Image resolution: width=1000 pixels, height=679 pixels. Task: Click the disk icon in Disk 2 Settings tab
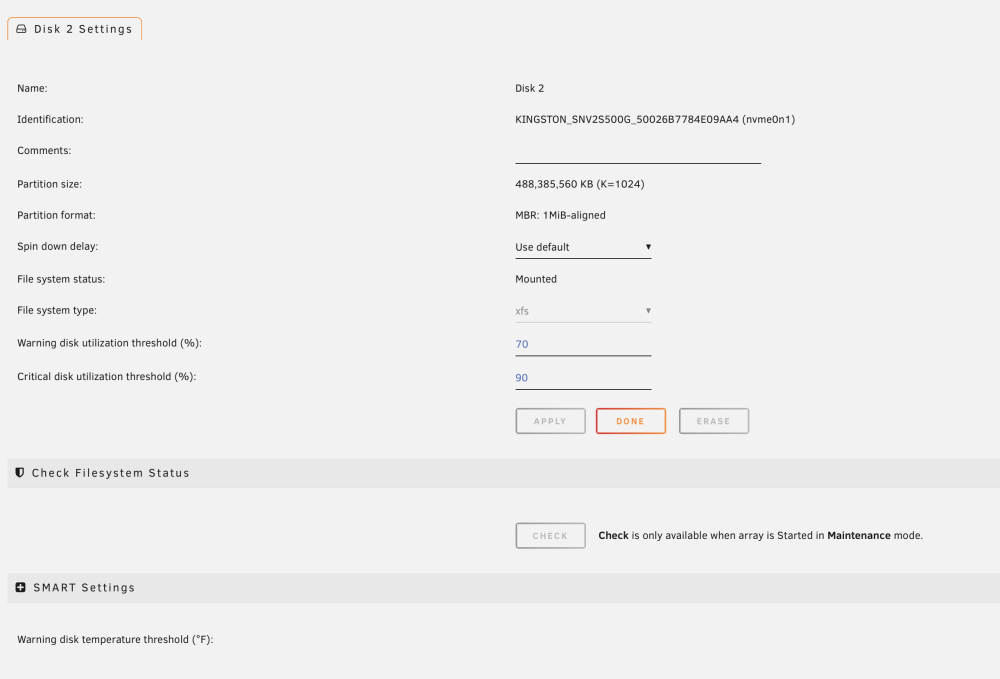(x=21, y=29)
